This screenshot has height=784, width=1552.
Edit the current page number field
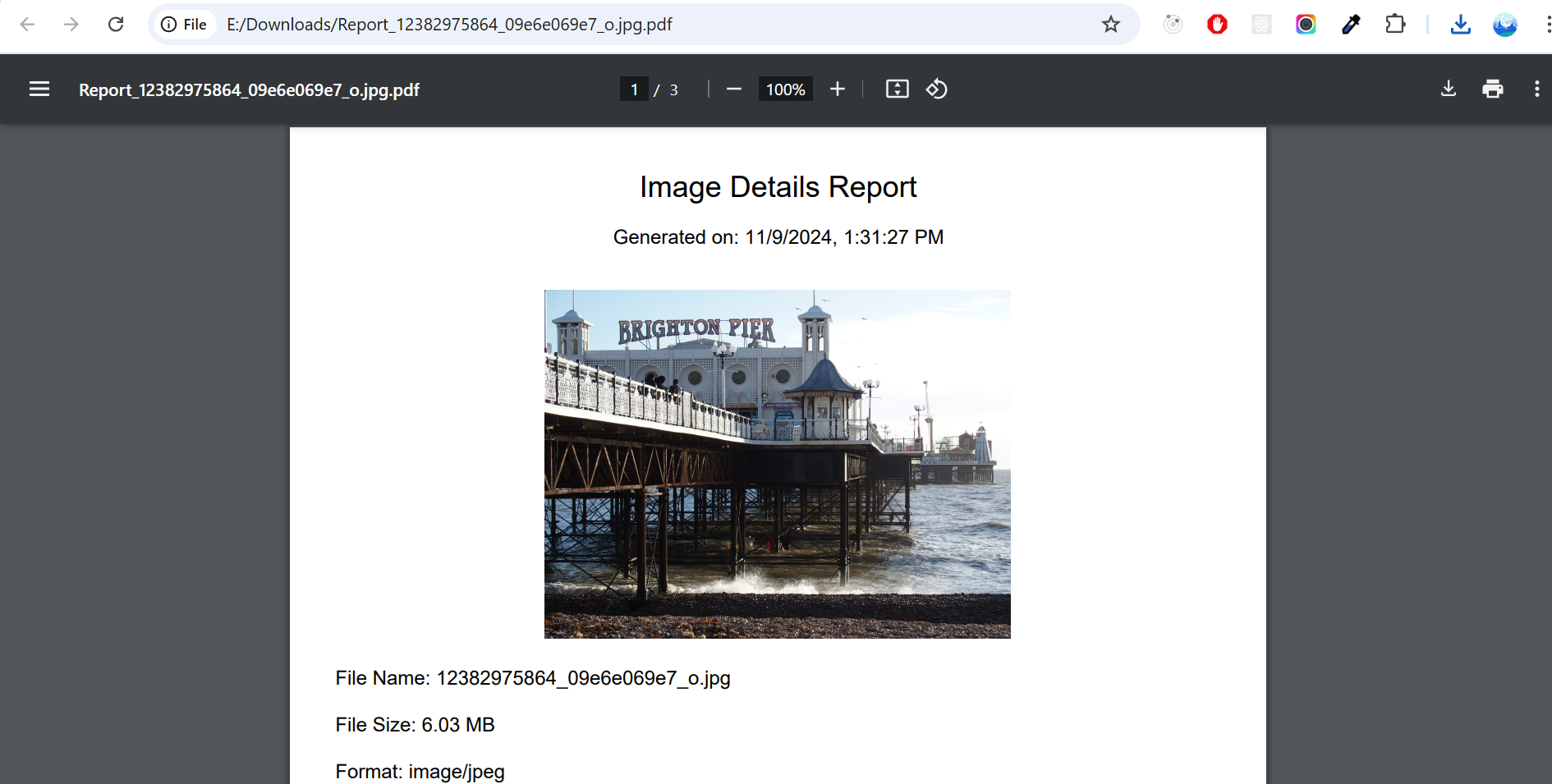tap(634, 89)
